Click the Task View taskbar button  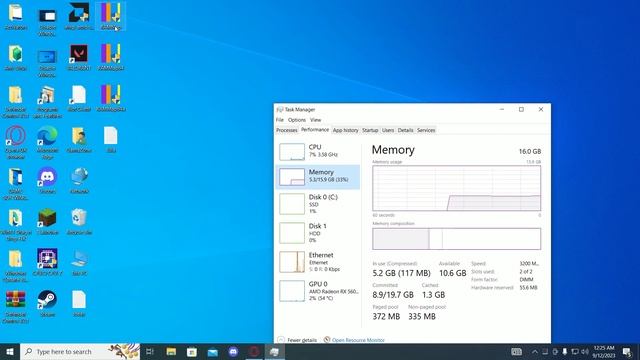pos(150,351)
